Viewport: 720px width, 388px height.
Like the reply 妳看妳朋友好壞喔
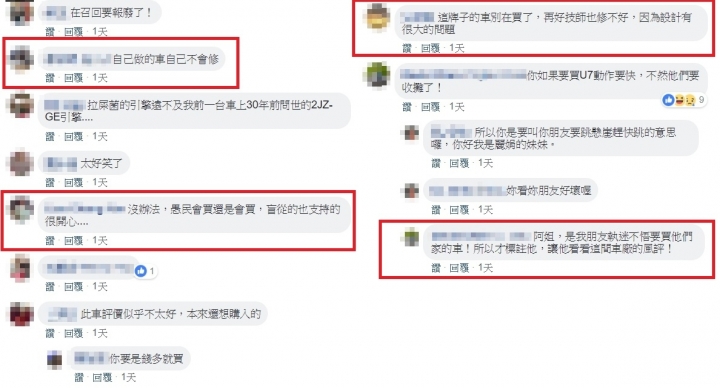tap(436, 210)
